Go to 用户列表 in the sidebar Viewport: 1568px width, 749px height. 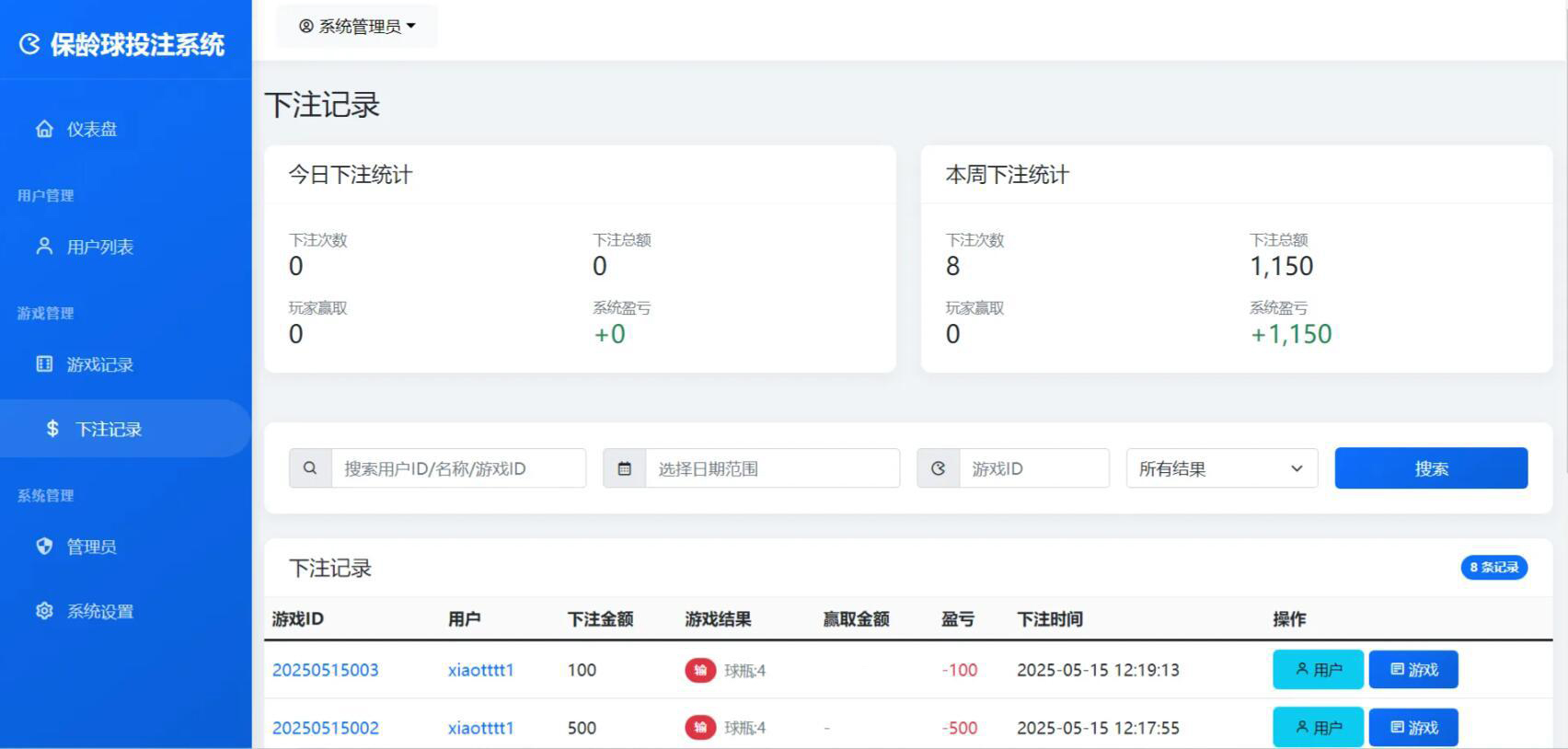(99, 247)
